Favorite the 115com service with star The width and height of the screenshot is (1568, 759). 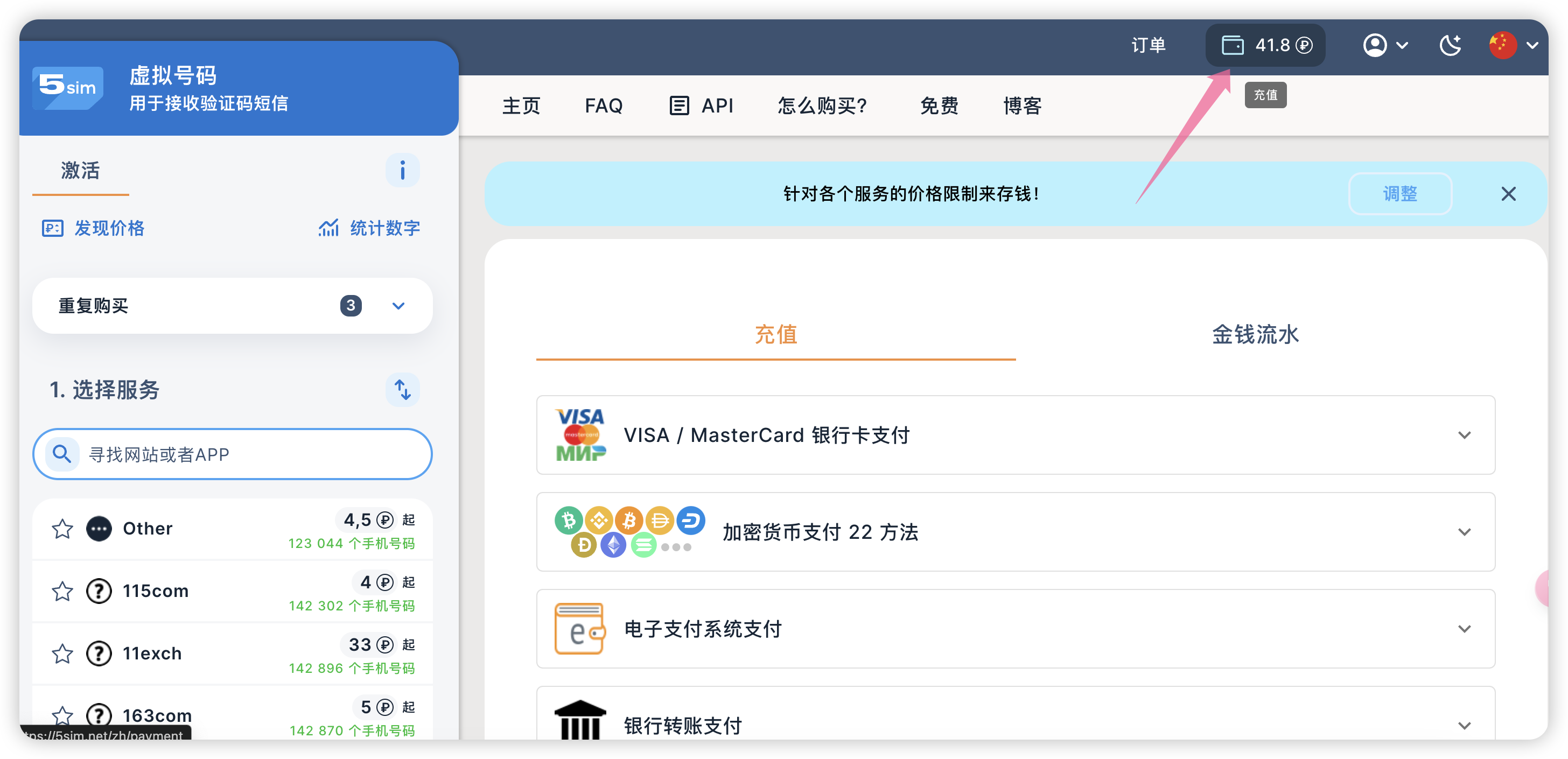(x=62, y=591)
